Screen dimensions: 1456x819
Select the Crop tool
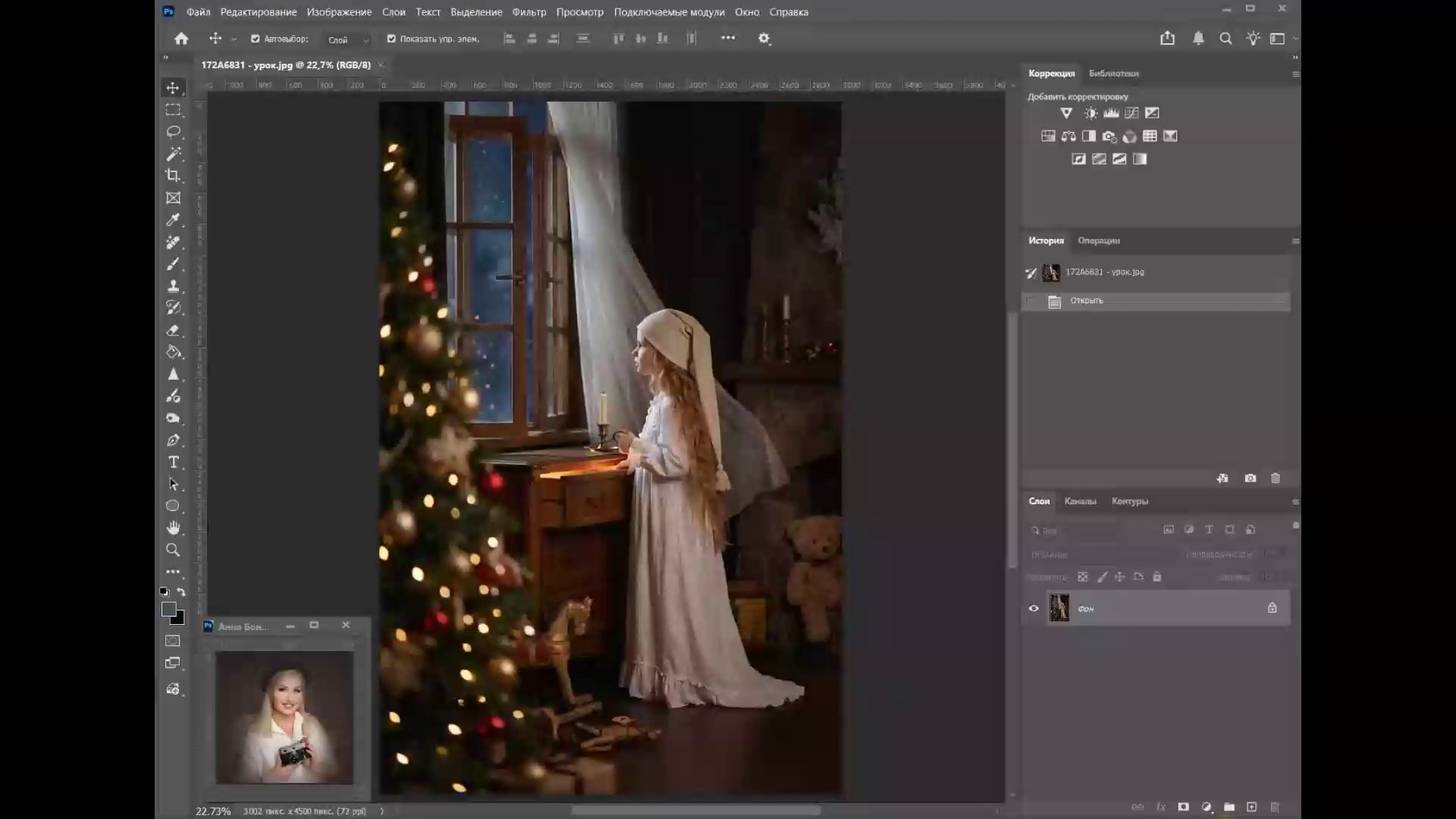pyautogui.click(x=173, y=176)
